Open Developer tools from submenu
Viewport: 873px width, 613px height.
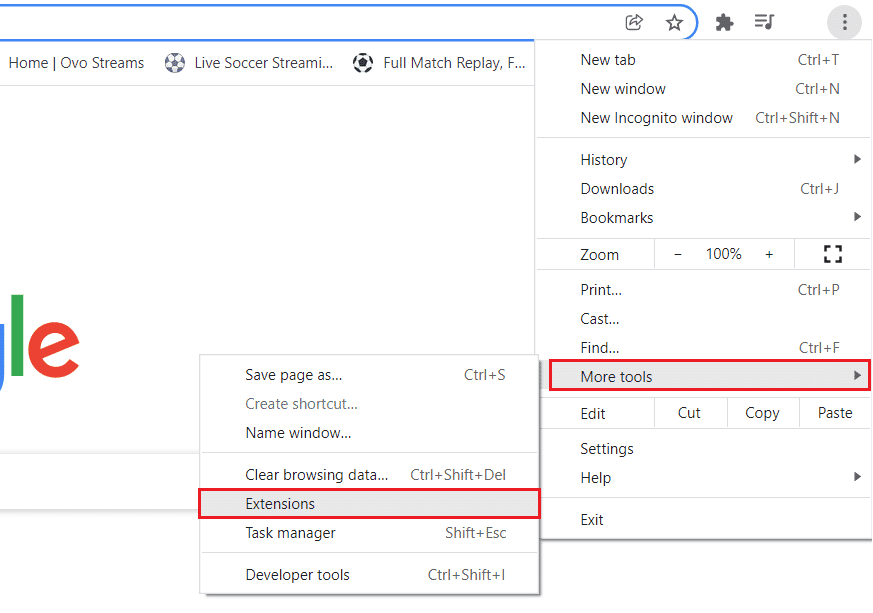coord(369,575)
